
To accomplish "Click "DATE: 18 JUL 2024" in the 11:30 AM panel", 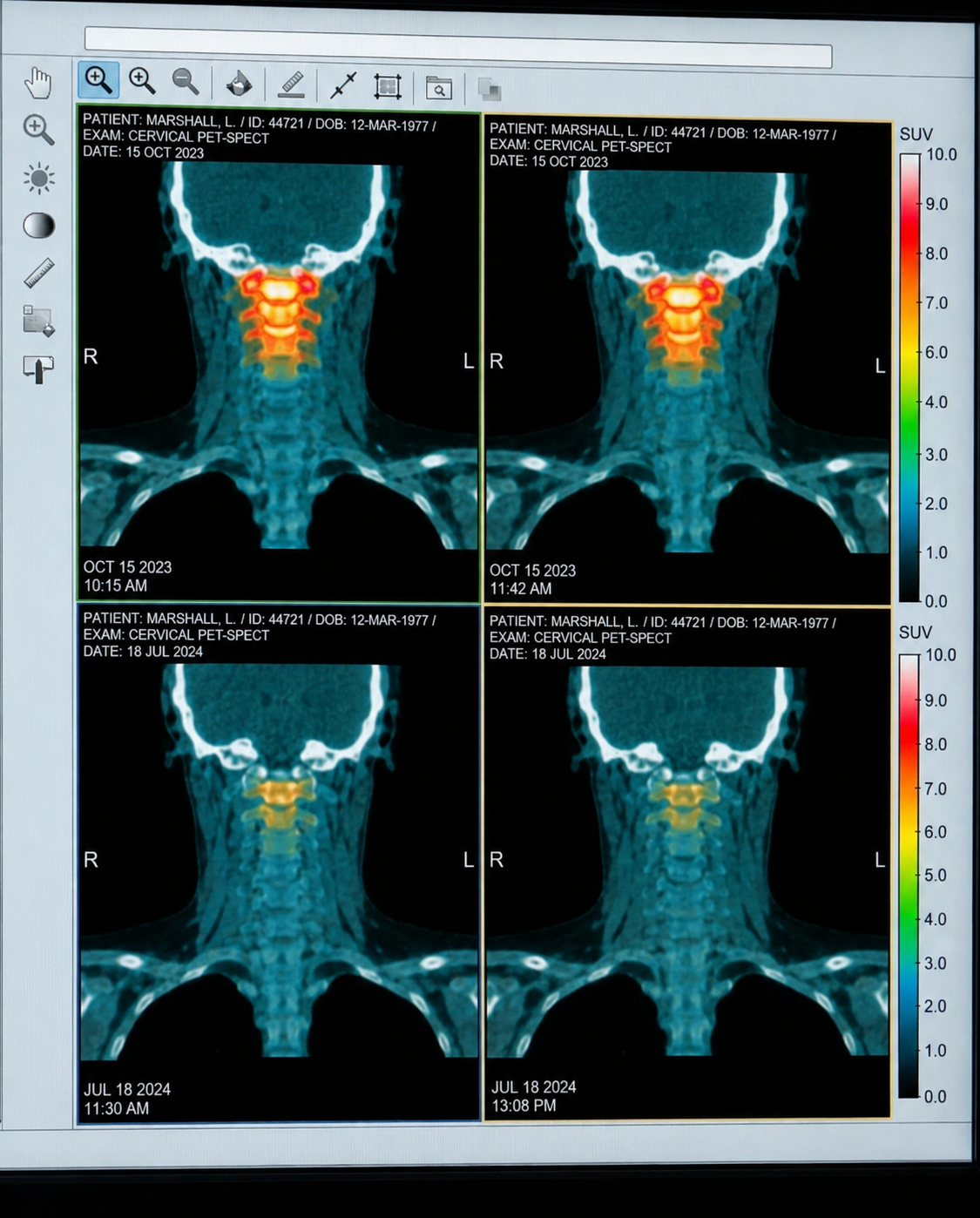I will (143, 651).
